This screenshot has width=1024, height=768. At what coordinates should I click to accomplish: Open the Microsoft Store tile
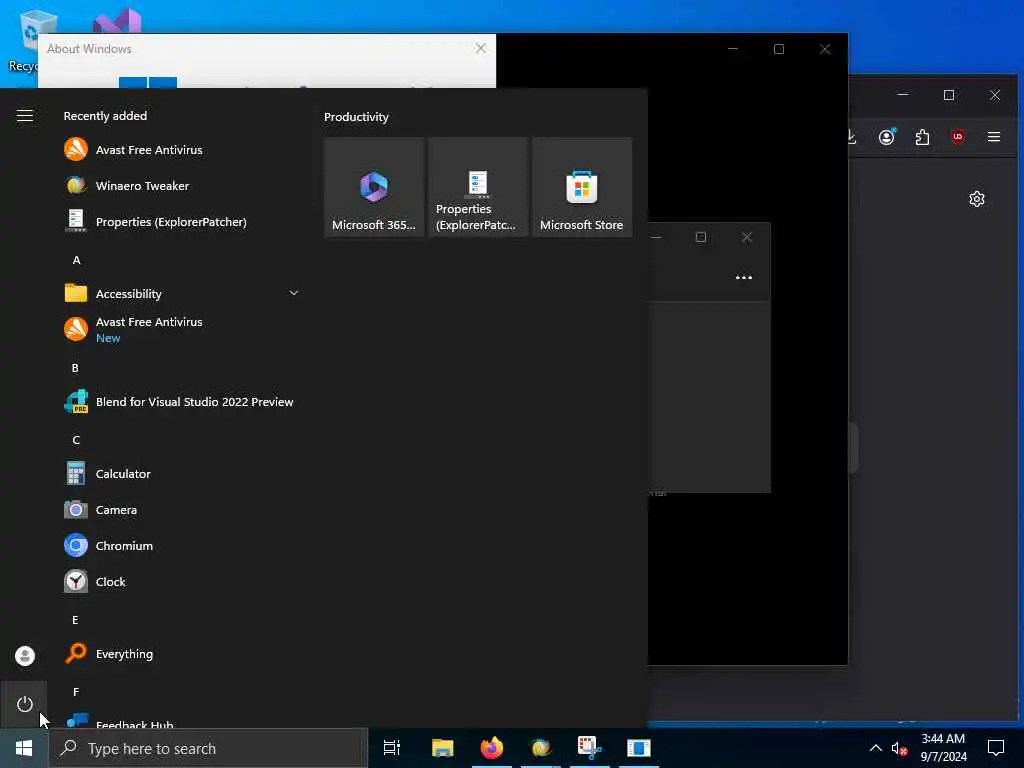582,187
